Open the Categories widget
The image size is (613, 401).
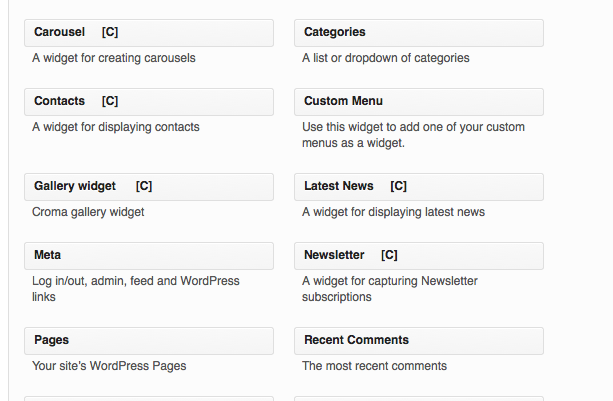click(x=419, y=33)
